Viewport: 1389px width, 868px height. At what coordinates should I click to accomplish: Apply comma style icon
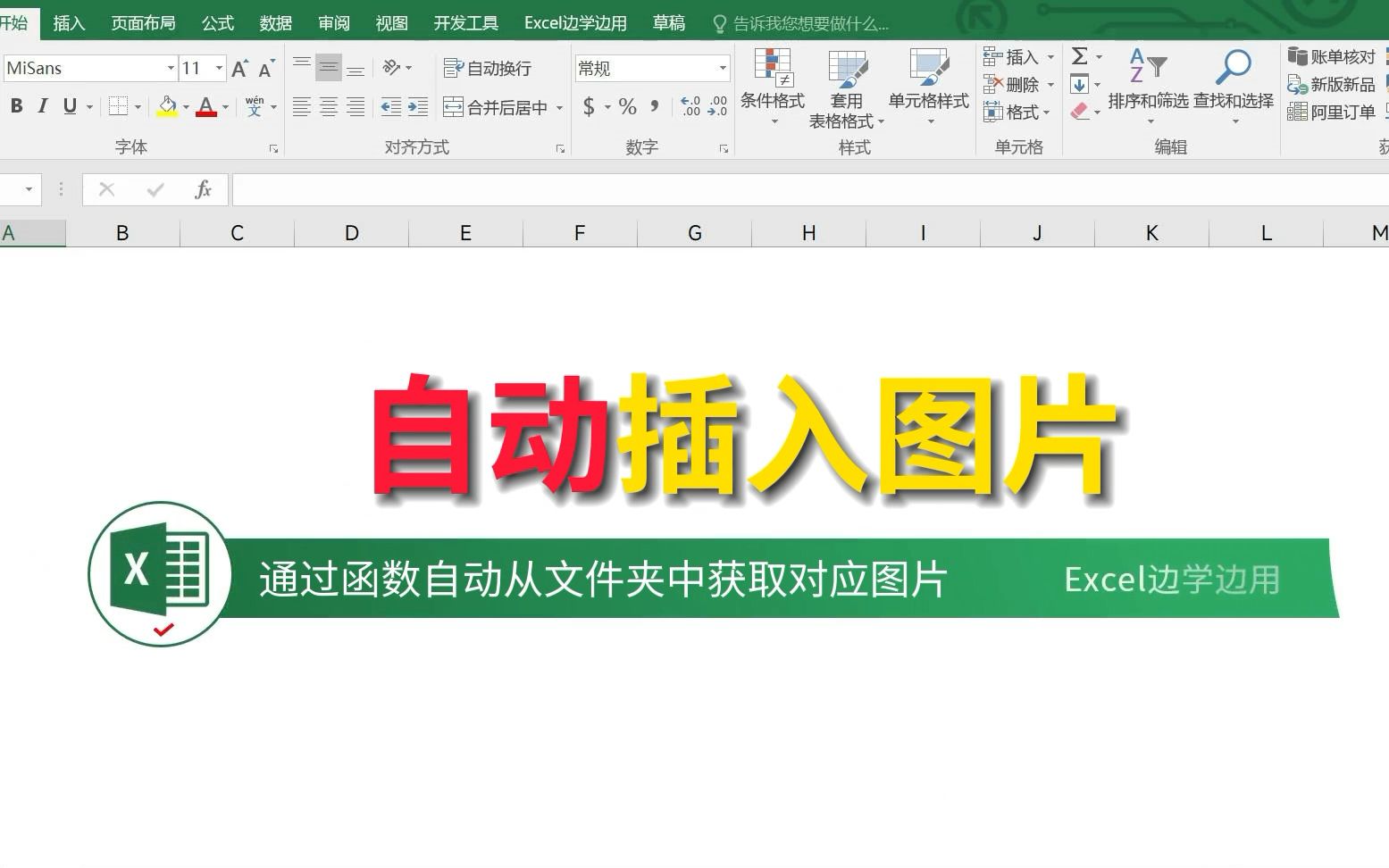click(655, 107)
